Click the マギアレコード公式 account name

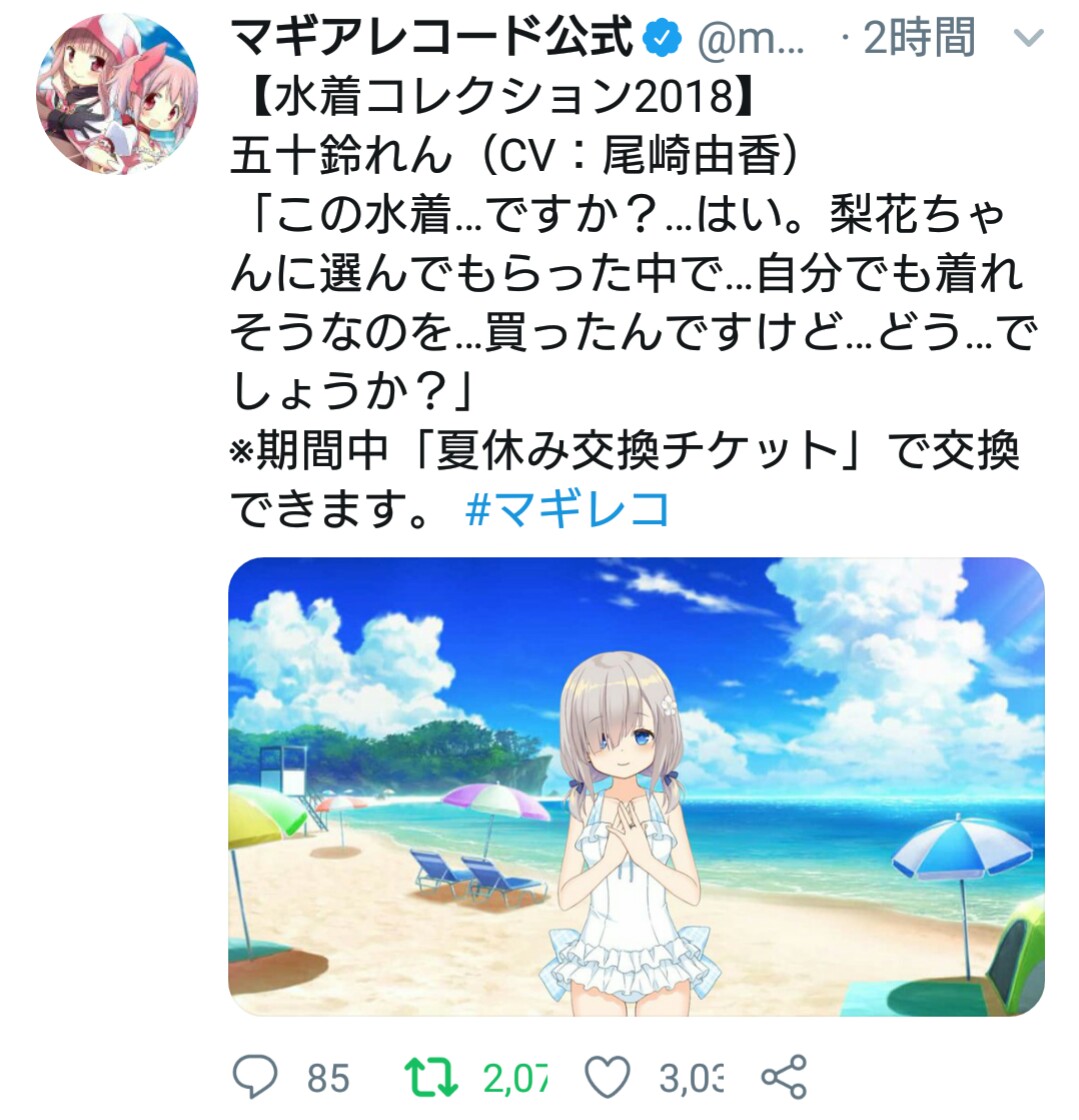(x=433, y=37)
